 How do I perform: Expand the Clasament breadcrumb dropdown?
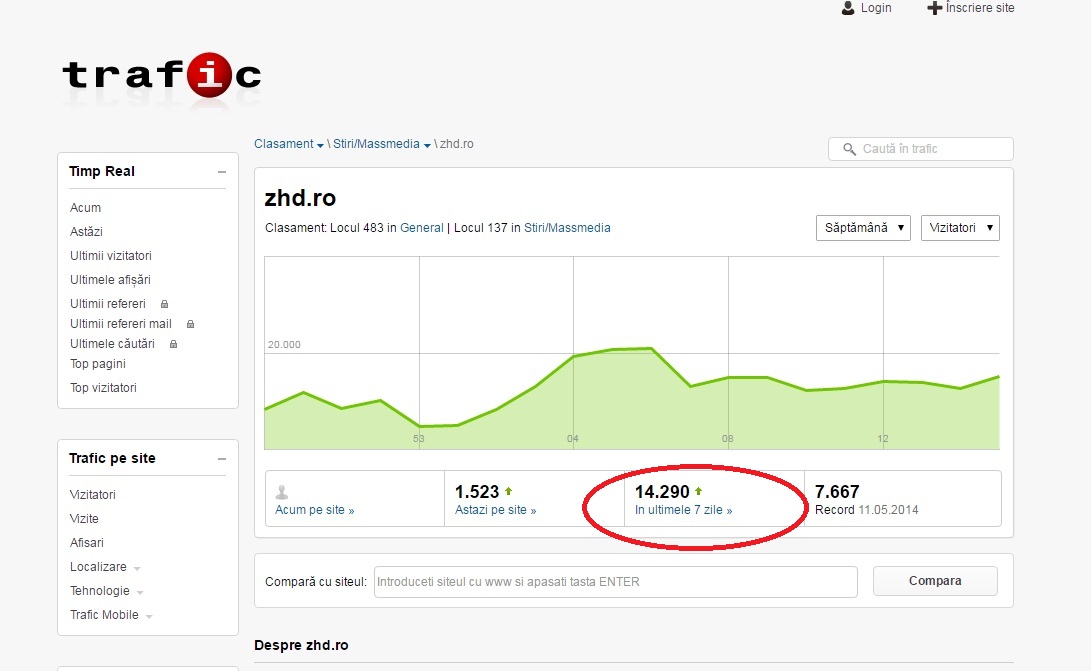(x=320, y=145)
